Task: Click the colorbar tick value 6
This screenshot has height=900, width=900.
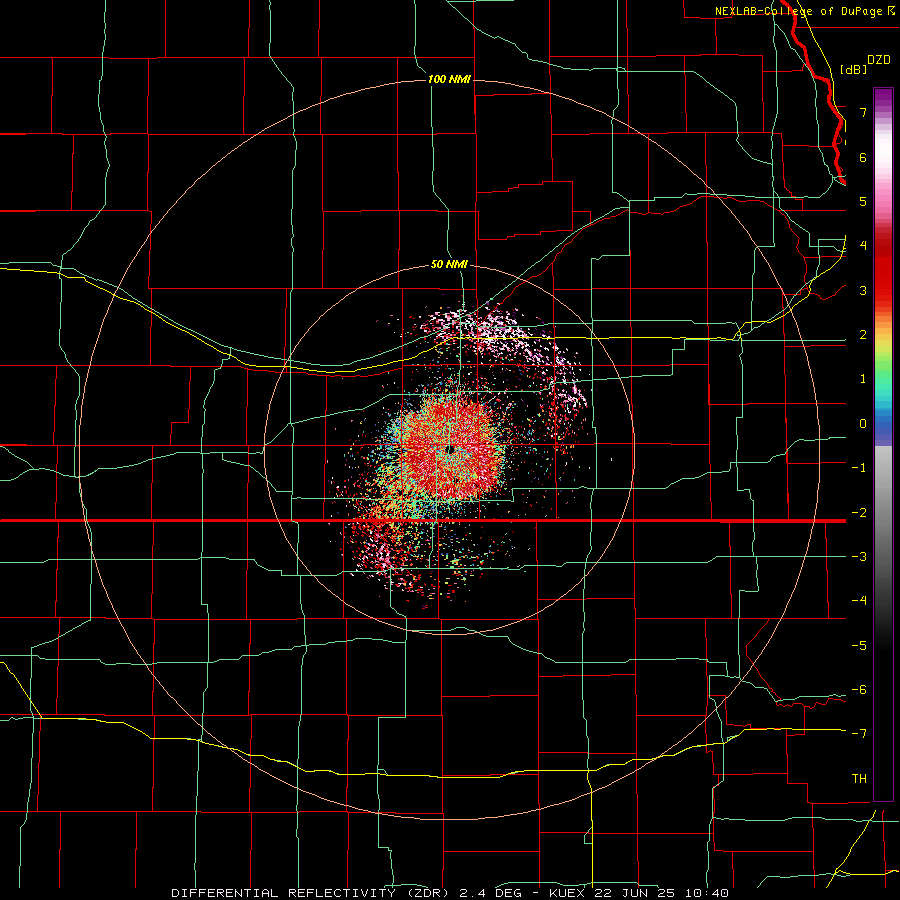Action: 863,157
